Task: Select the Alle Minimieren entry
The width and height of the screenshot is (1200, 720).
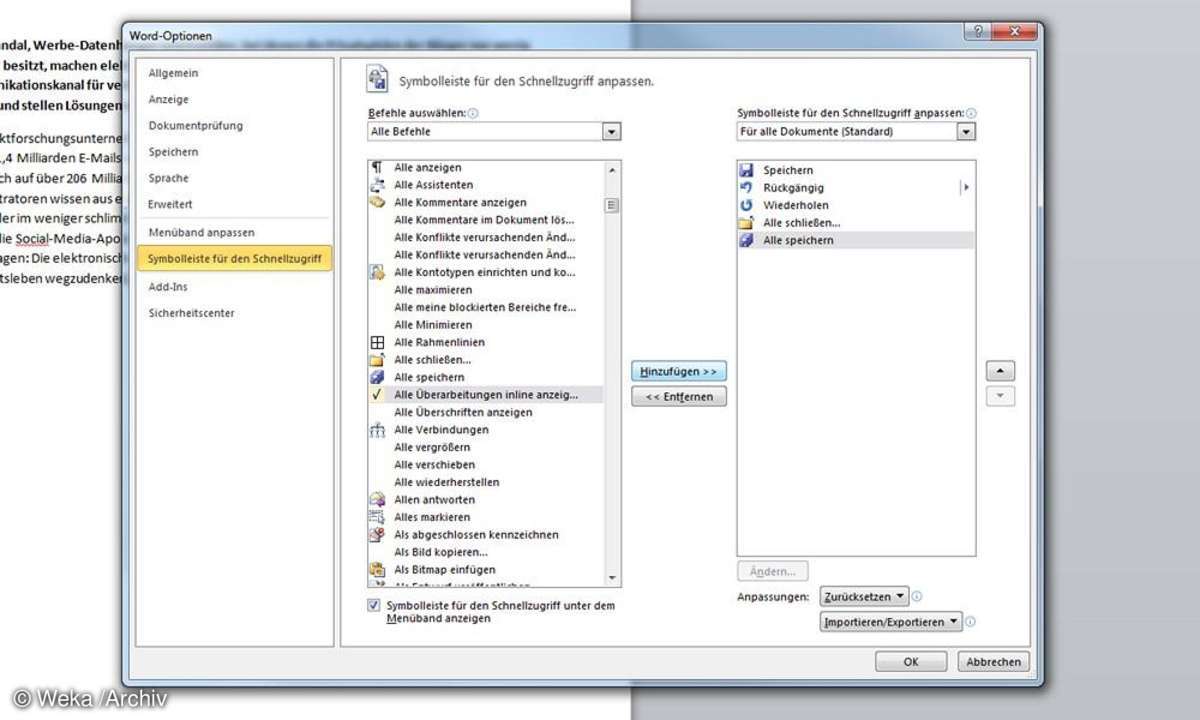Action: tap(485, 325)
